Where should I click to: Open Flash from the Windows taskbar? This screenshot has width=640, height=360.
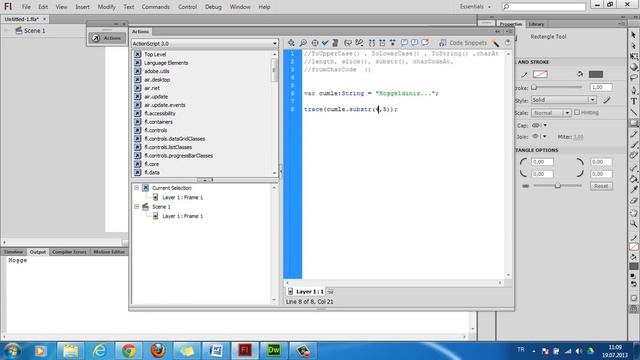point(244,350)
